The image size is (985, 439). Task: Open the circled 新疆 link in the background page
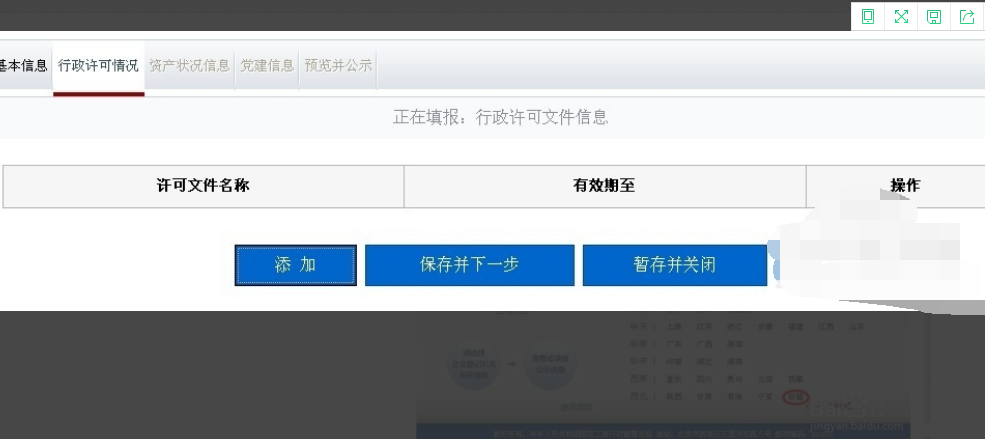pos(795,397)
